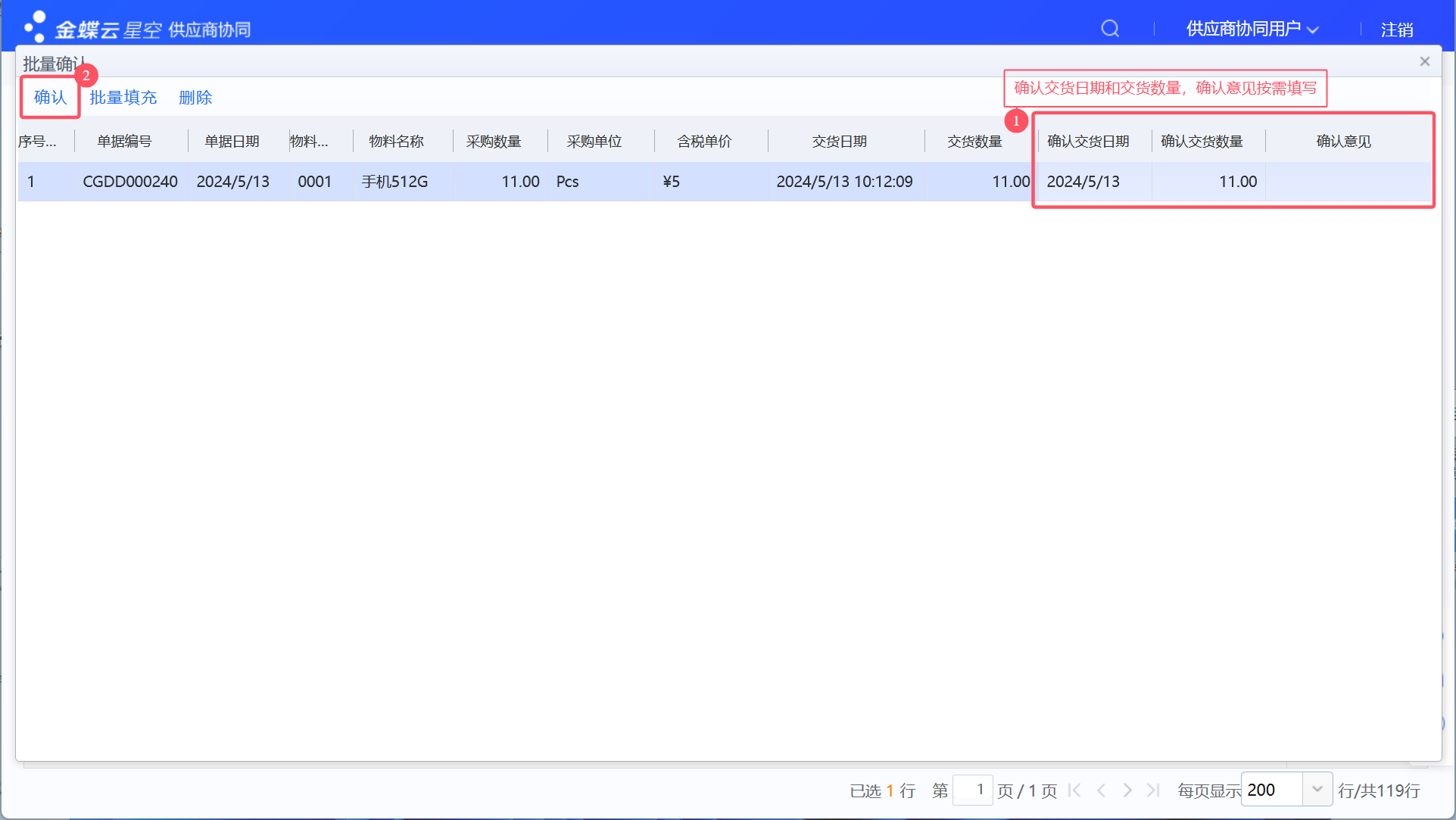
Task: Go to next page arrow icon
Action: pyautogui.click(x=1127, y=790)
